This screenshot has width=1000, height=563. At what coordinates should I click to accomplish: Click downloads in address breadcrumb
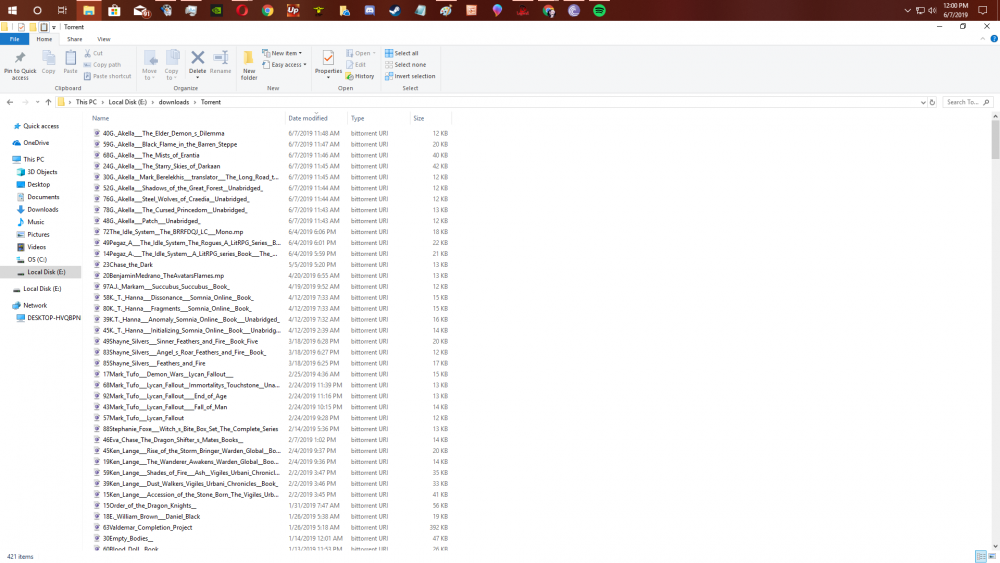[173, 102]
